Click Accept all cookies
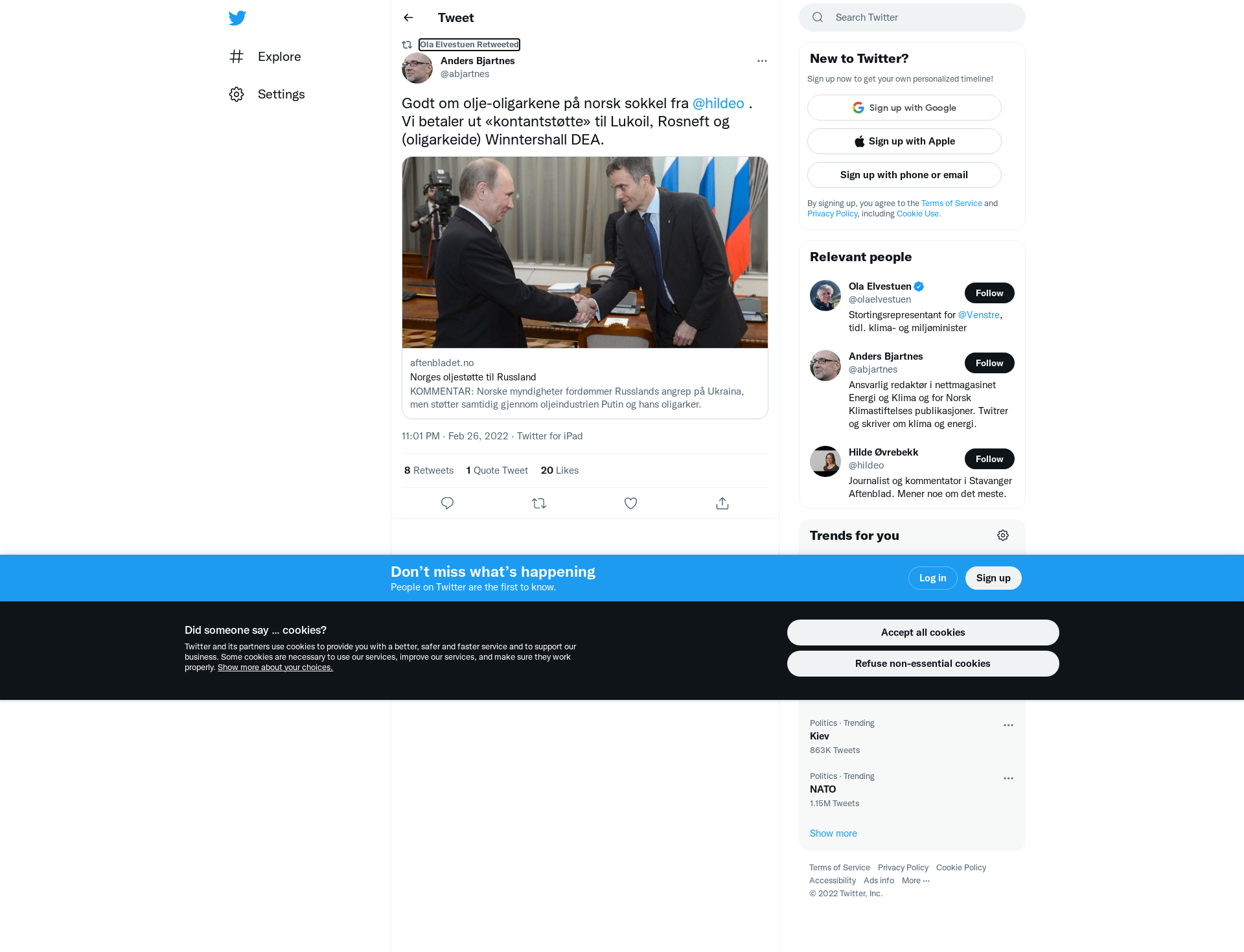This screenshot has height=952, width=1244. [923, 633]
